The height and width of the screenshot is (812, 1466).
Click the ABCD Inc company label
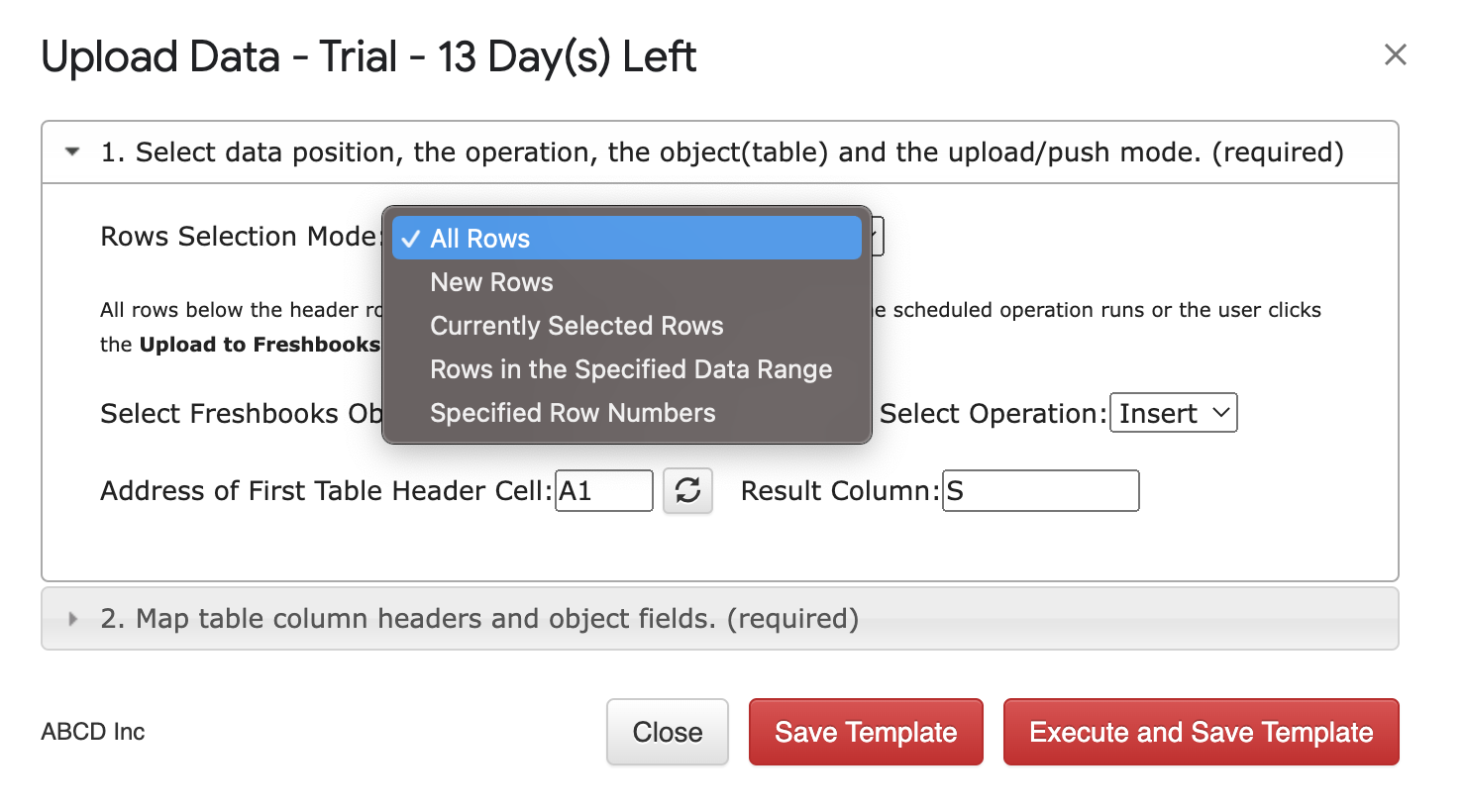(x=93, y=732)
